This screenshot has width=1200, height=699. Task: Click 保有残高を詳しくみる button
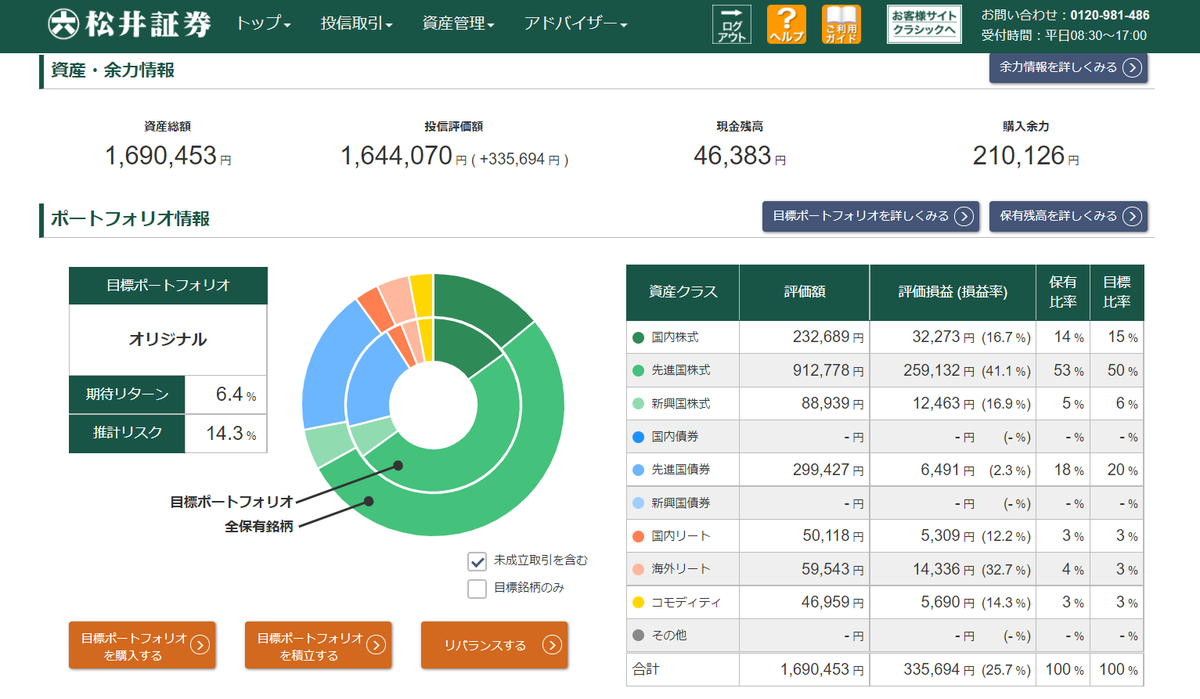1068,216
